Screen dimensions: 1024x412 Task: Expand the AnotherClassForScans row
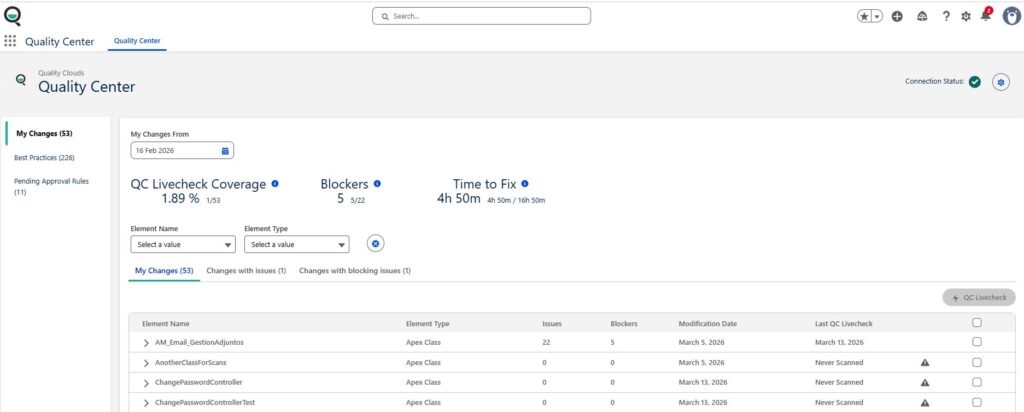146,362
